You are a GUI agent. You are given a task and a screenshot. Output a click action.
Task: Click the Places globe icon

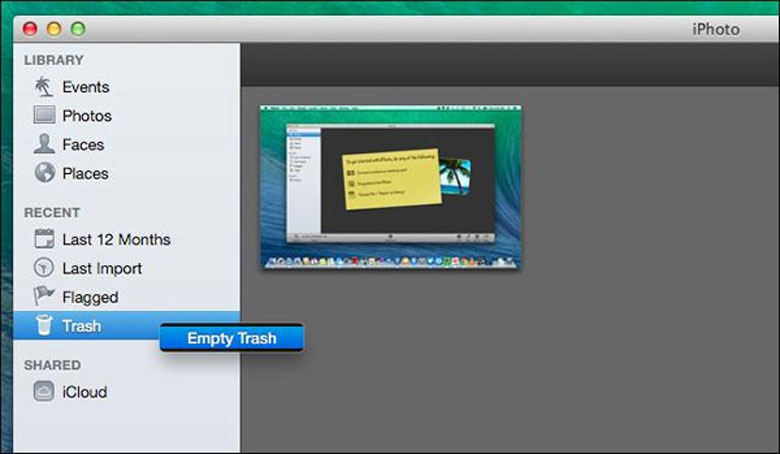[x=44, y=173]
